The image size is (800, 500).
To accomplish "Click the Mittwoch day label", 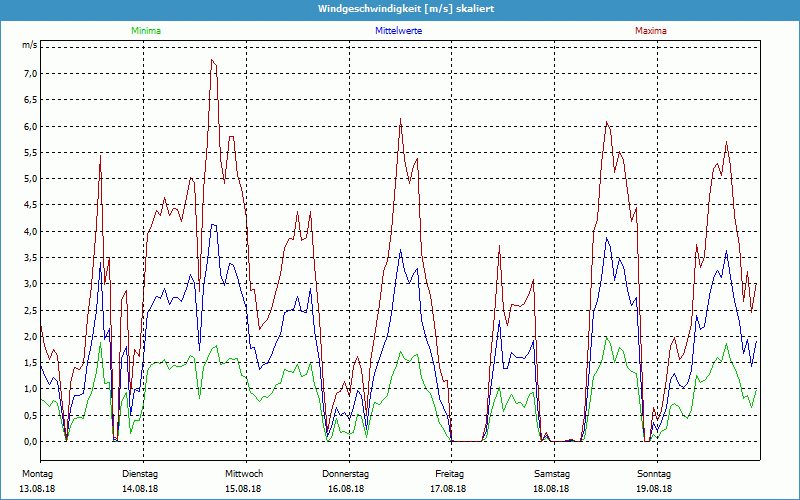I will point(244,474).
